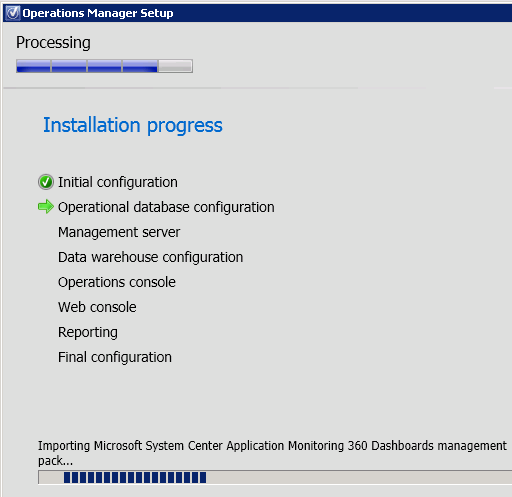Viewport: 512px width, 497px height.
Task: Click the unfilled last segment of Processing bar
Action: tap(175, 66)
